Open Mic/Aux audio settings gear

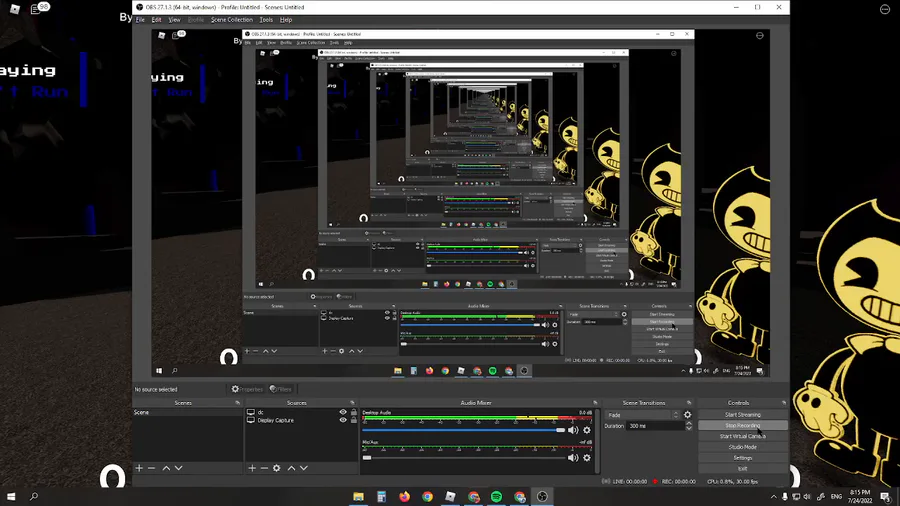tap(587, 458)
